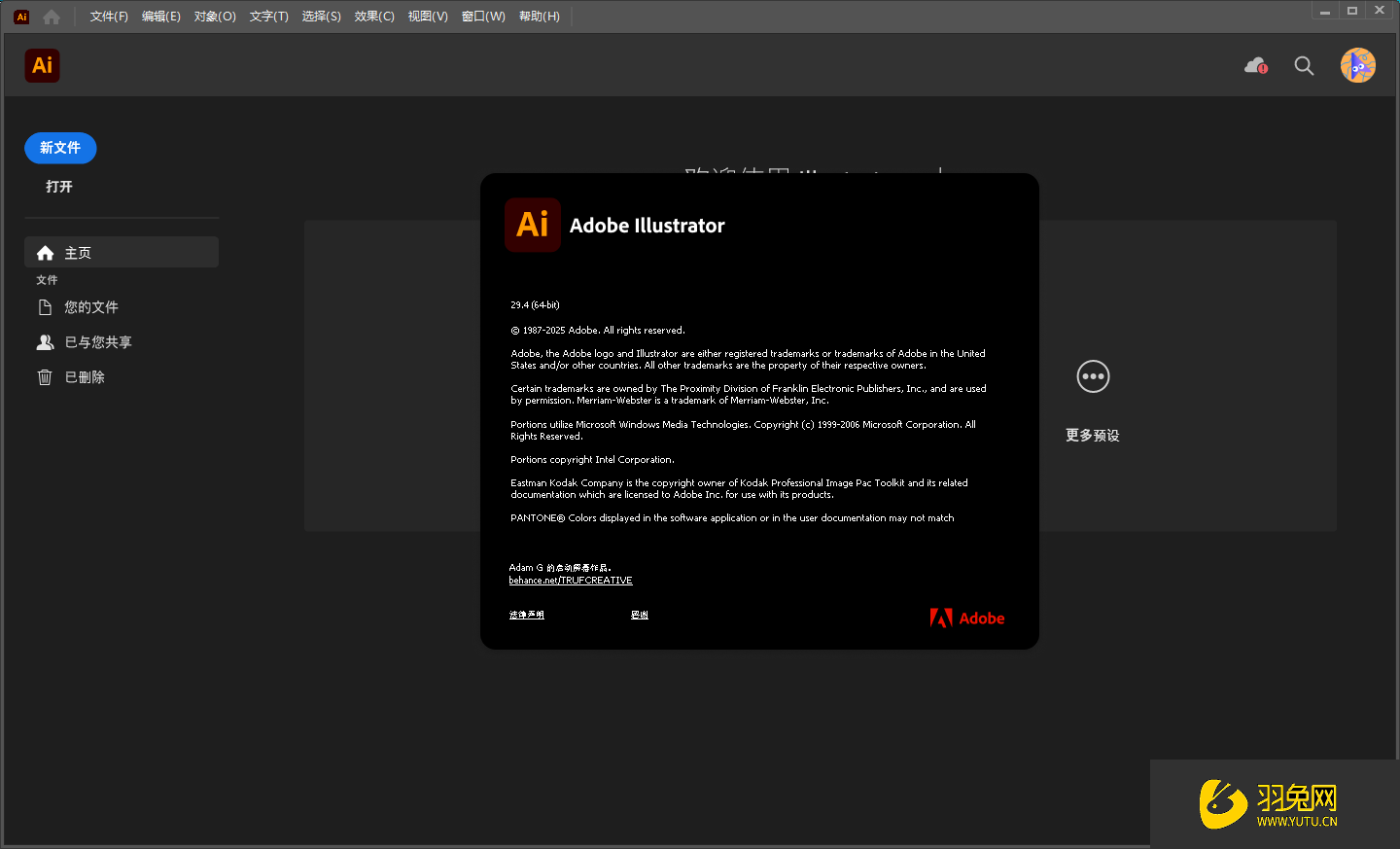This screenshot has width=1400, height=849.
Task: Click the Adobe logo in the About dialog
Action: coord(967,618)
